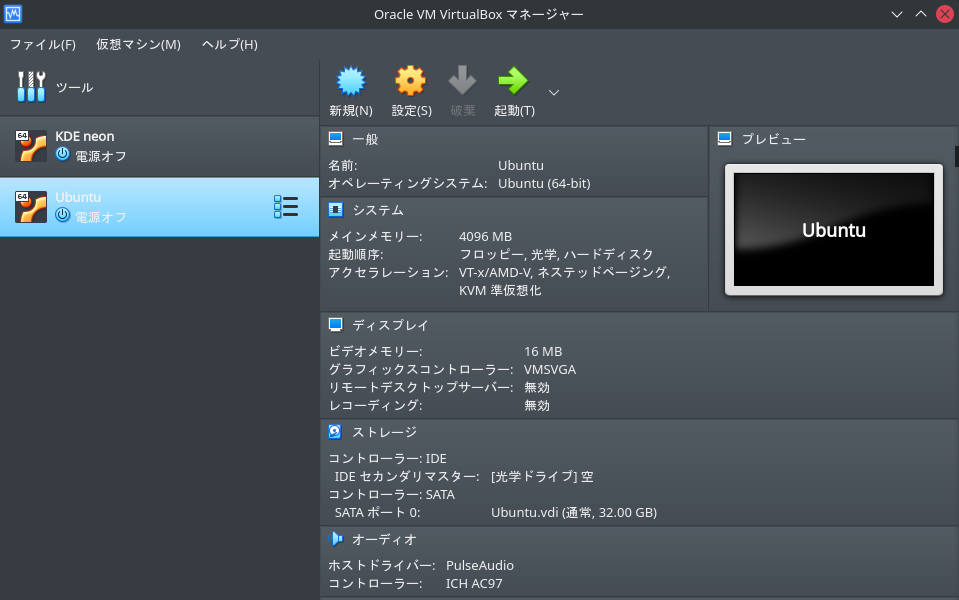This screenshot has width=959, height=600.
Task: Click the 4096 MB memory value
Action: click(486, 237)
